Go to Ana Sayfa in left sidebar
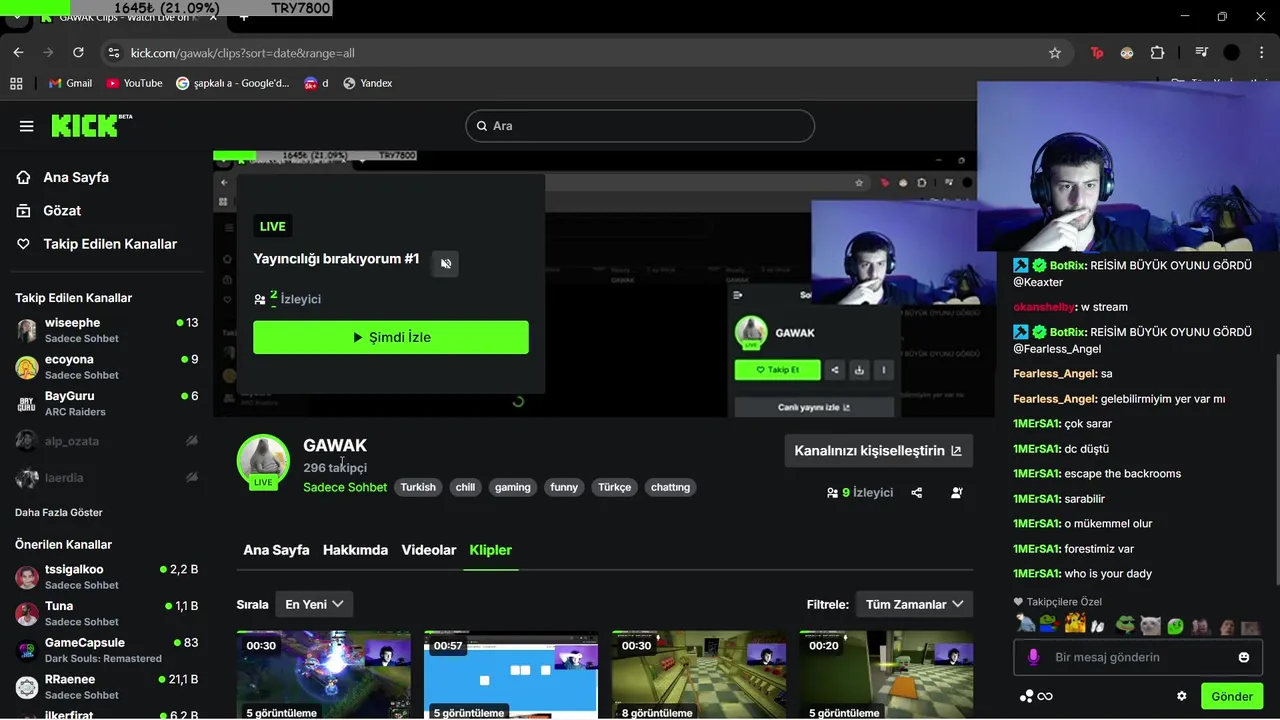 pos(62,177)
